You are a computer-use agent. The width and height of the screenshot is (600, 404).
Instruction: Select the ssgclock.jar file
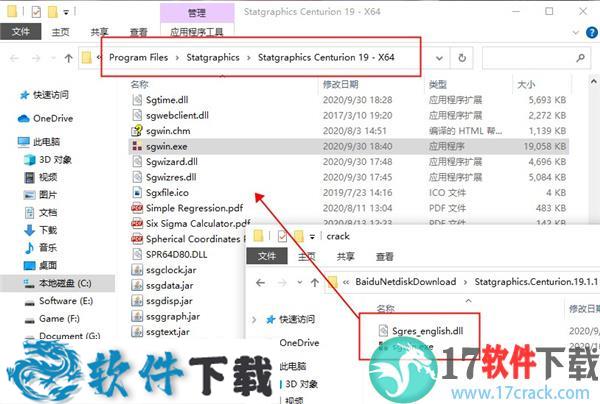(171, 270)
